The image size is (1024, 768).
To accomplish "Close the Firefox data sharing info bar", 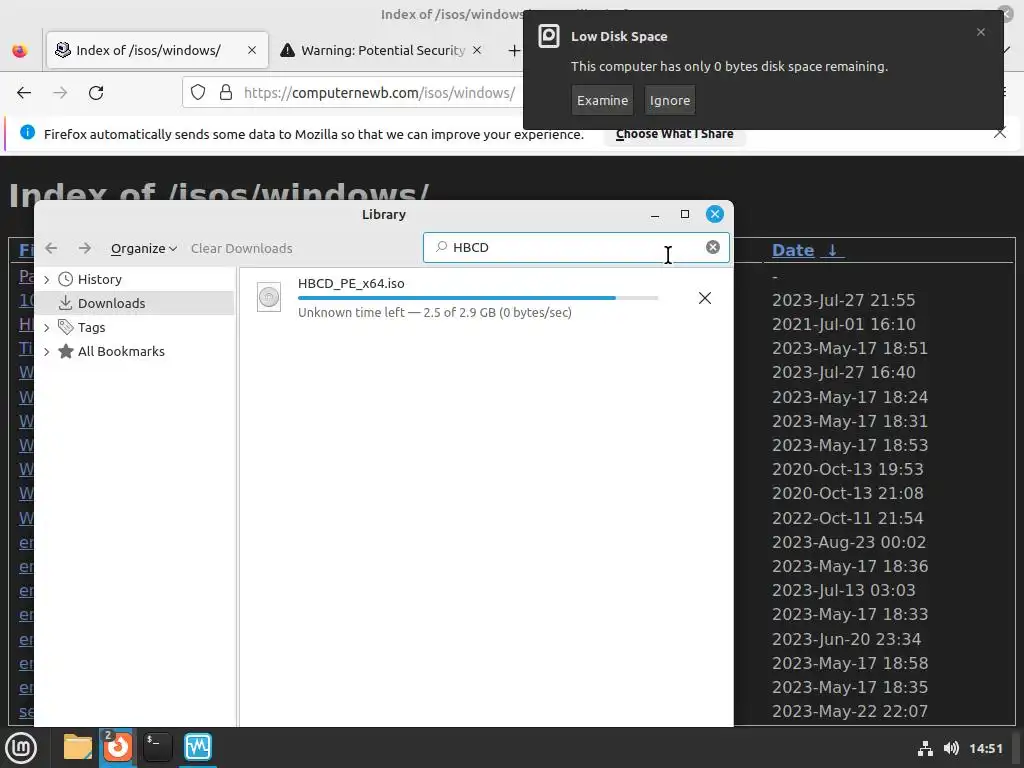I will 1000,133.
